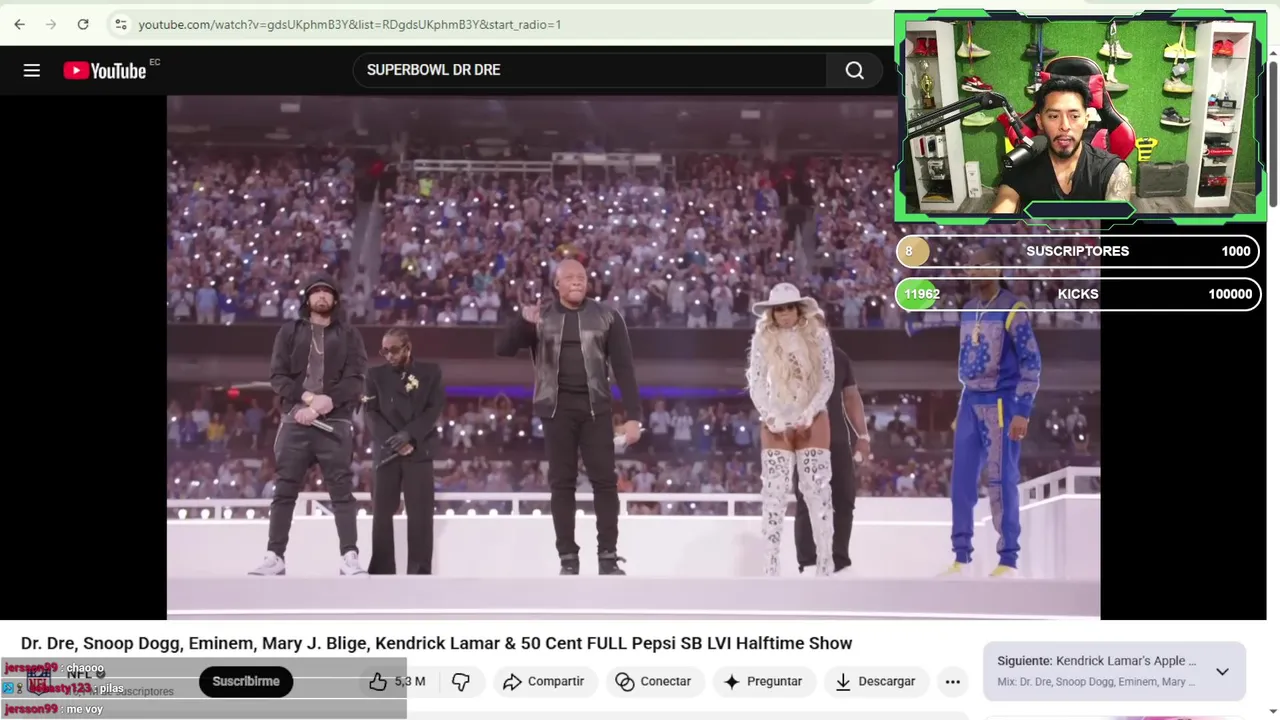Click the Conectar button

click(654, 681)
